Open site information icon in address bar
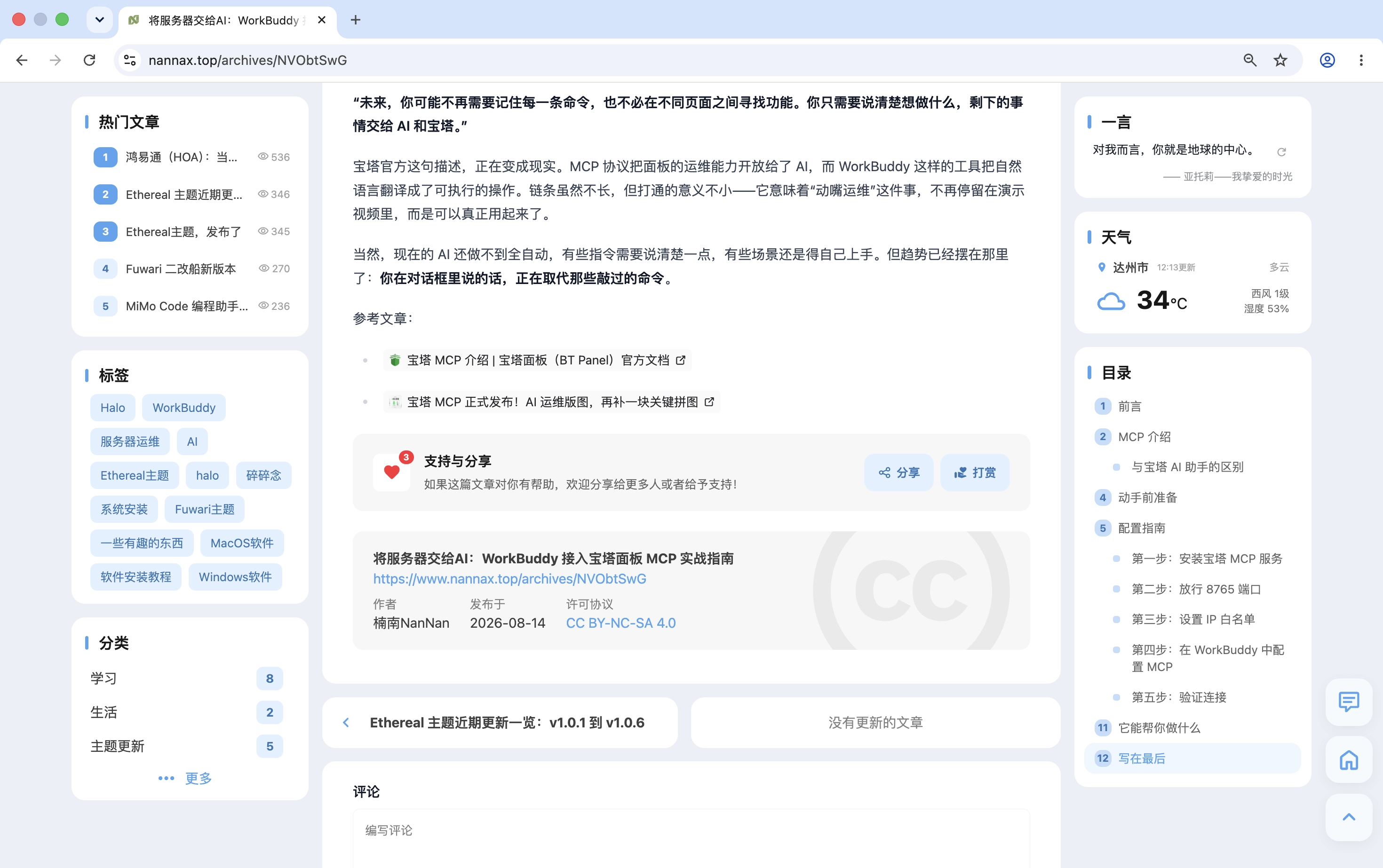This screenshot has width=1383, height=868. [x=130, y=60]
